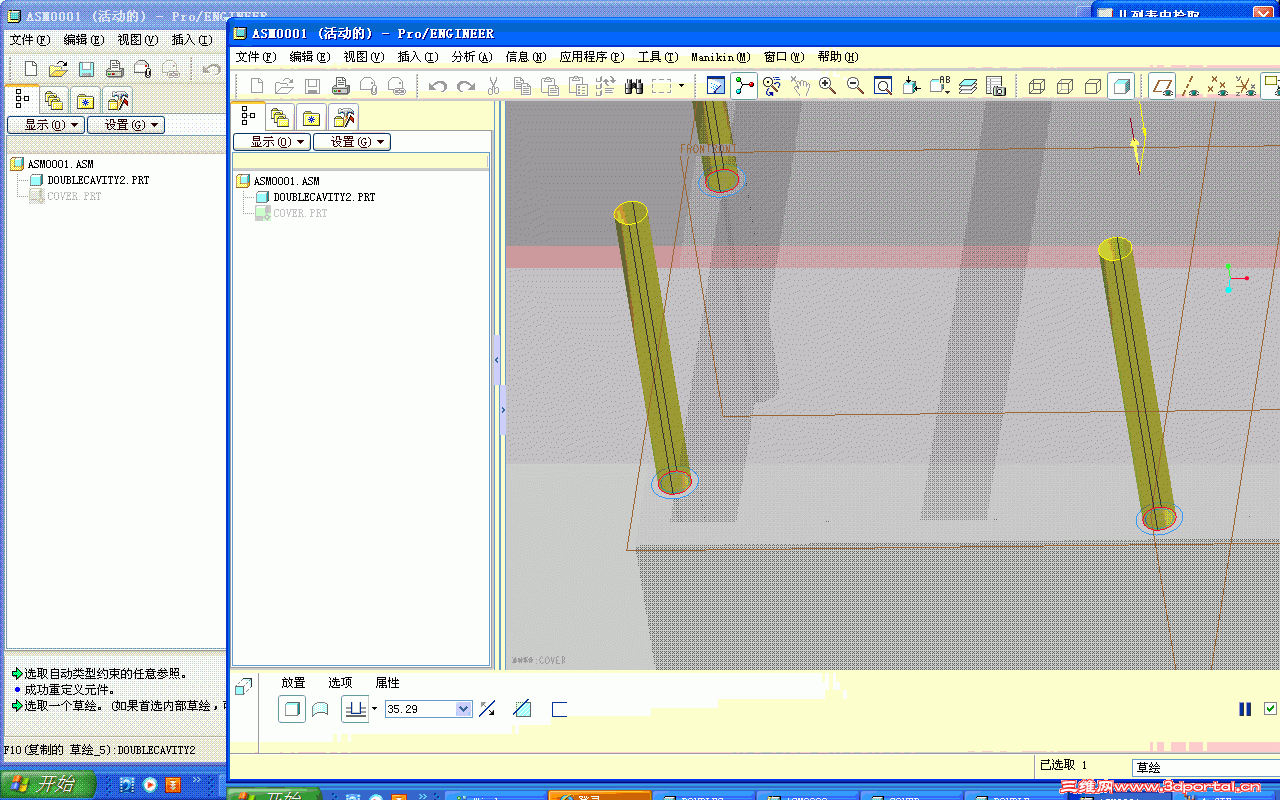The image size is (1280, 800).
Task: Click the Zoom In magnifier icon
Action: (x=827, y=86)
